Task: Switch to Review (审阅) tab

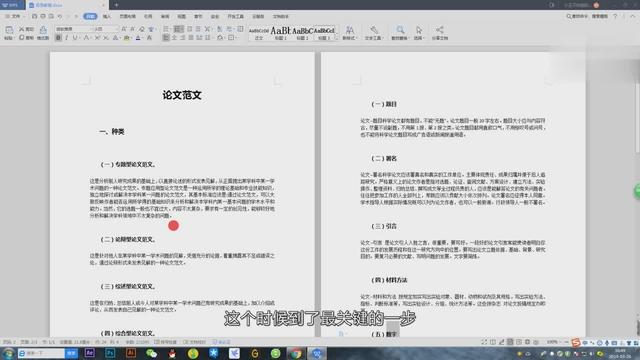Action: 165,16
